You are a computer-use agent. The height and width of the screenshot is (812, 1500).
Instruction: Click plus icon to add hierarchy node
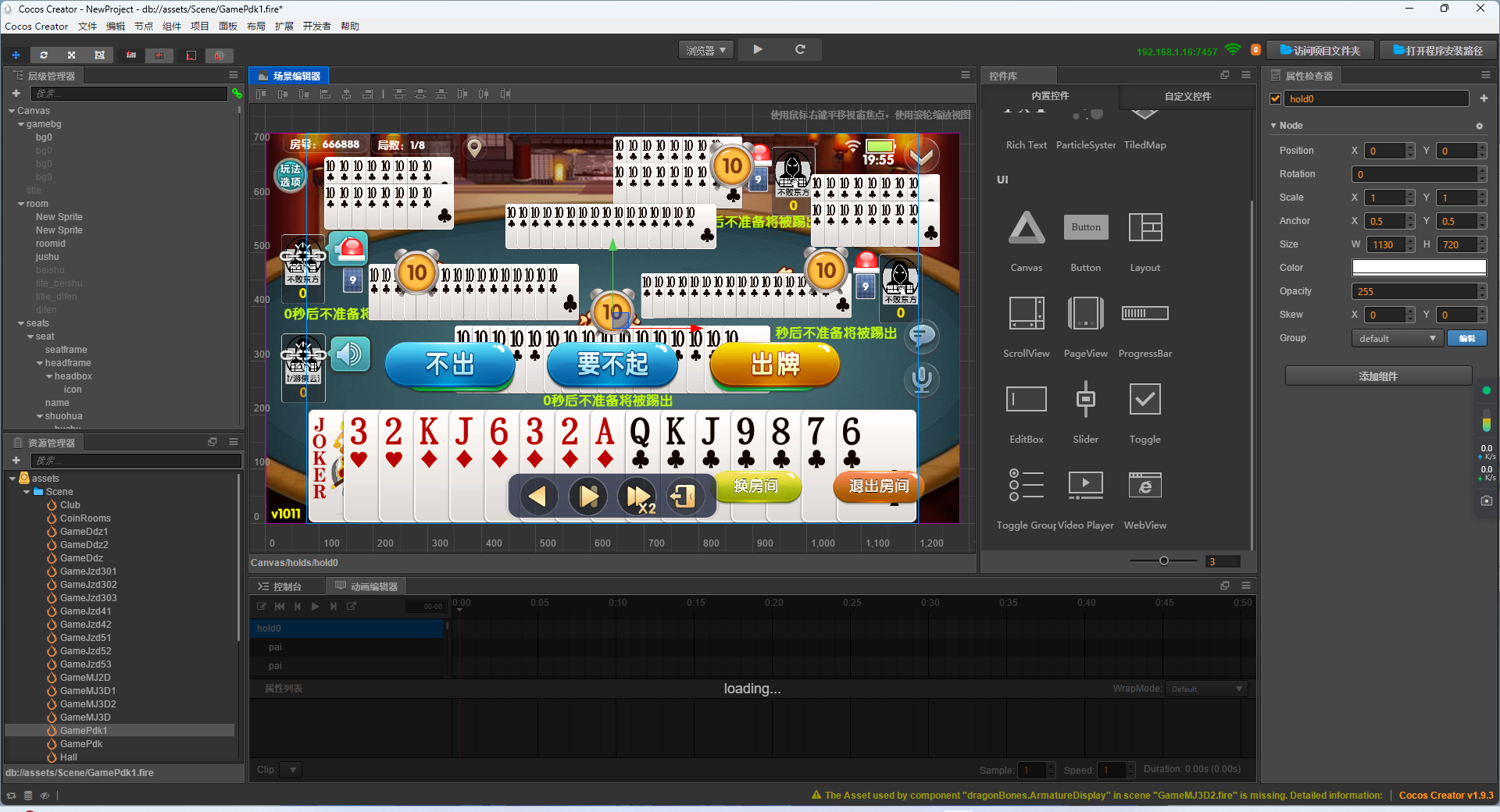point(16,94)
